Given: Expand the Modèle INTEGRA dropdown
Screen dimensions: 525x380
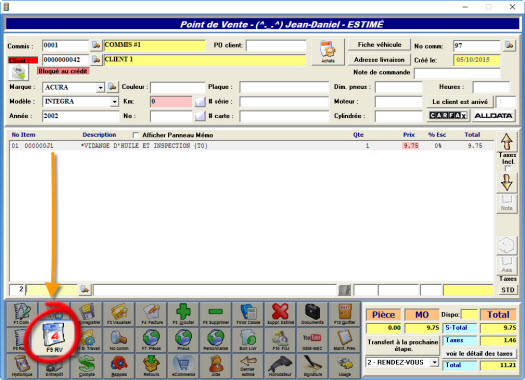Looking at the screenshot, I should [x=115, y=101].
